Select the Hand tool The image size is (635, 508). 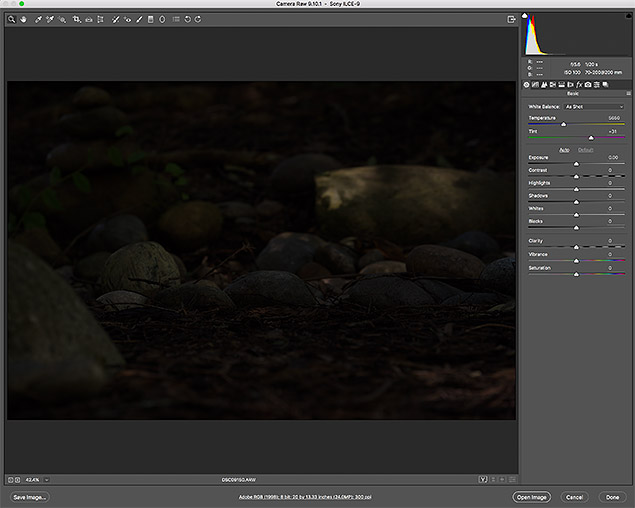tap(22, 19)
